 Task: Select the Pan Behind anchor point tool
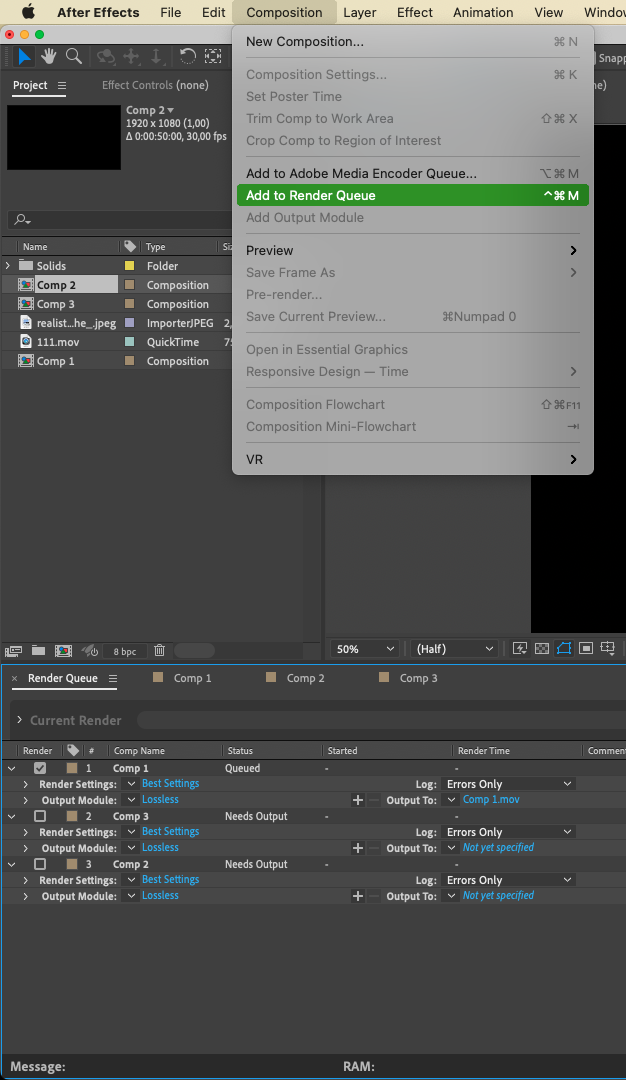213,56
